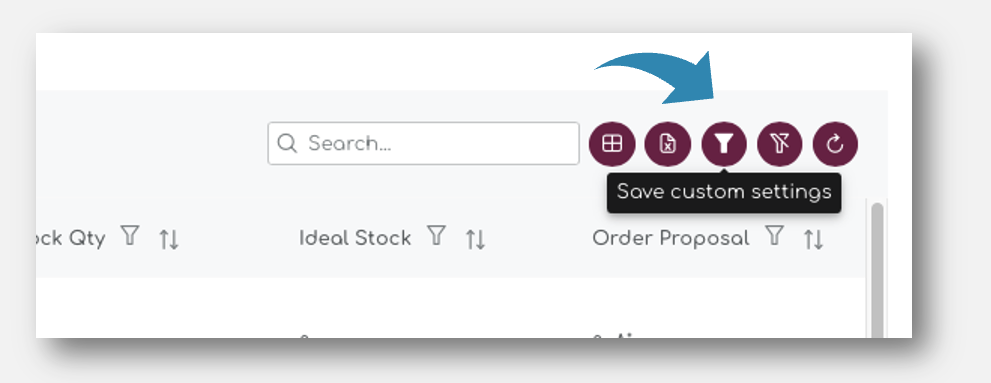The width and height of the screenshot is (991, 383).
Task: Click the Save custom settings tooltip
Action: [724, 192]
